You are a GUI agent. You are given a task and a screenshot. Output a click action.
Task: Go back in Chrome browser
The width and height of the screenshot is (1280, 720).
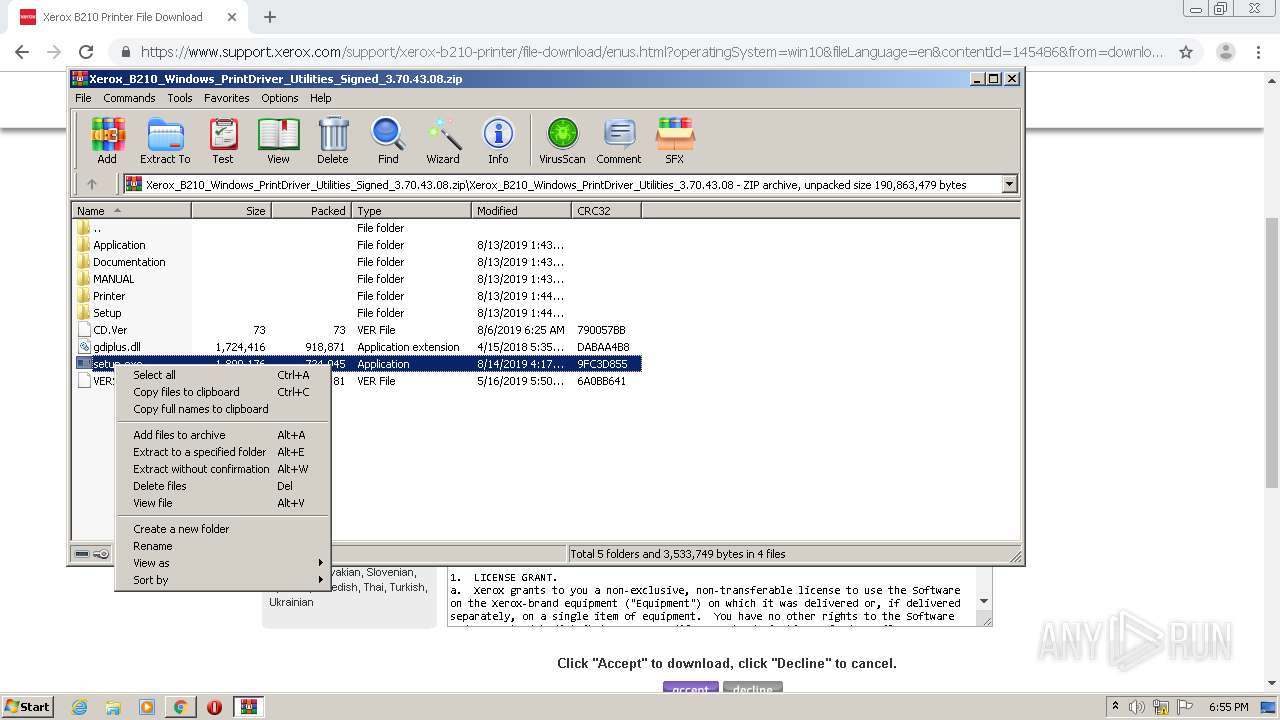22,52
